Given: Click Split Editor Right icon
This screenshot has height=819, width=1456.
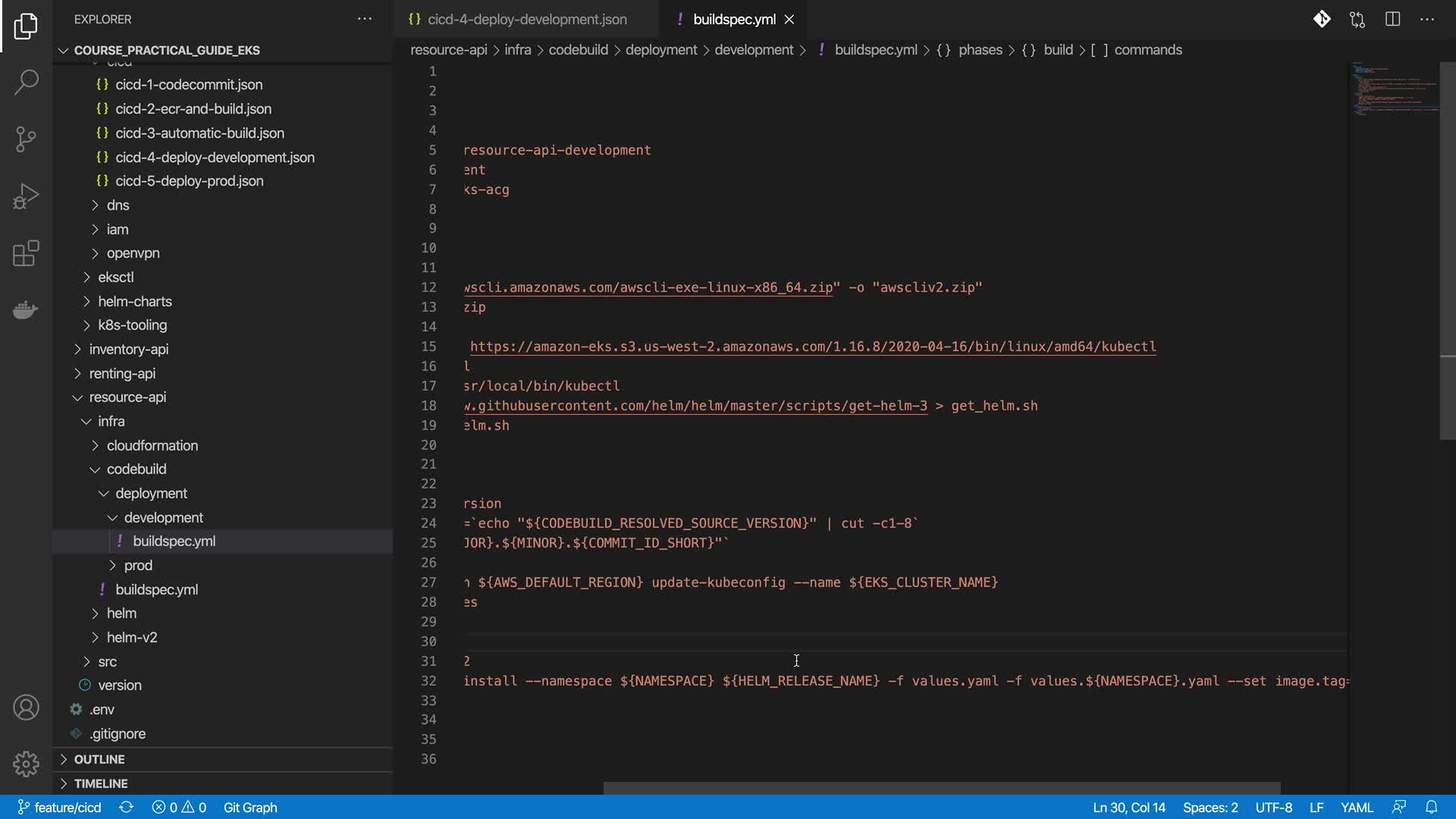Looking at the screenshot, I should tap(1392, 19).
